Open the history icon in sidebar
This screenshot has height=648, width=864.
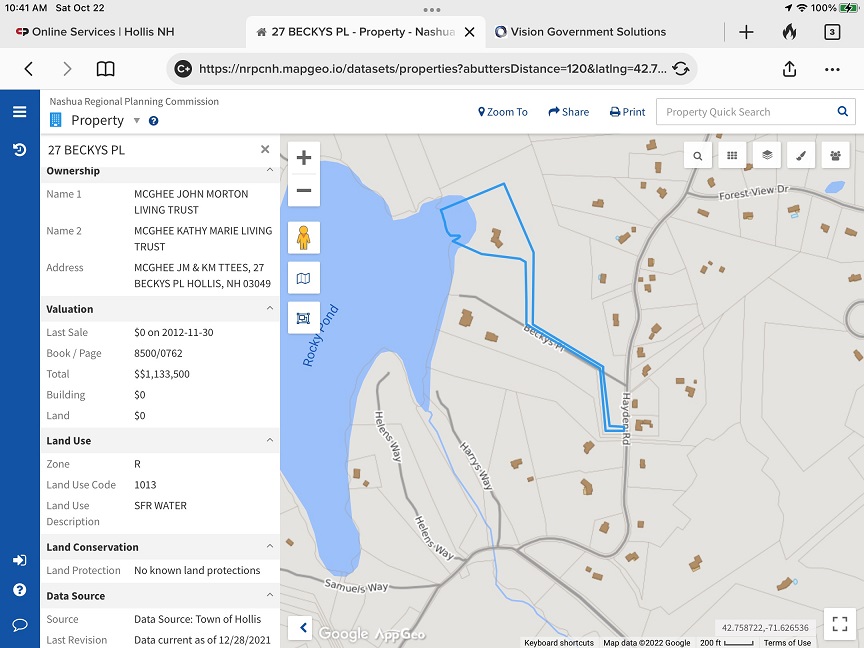pyautogui.click(x=19, y=150)
